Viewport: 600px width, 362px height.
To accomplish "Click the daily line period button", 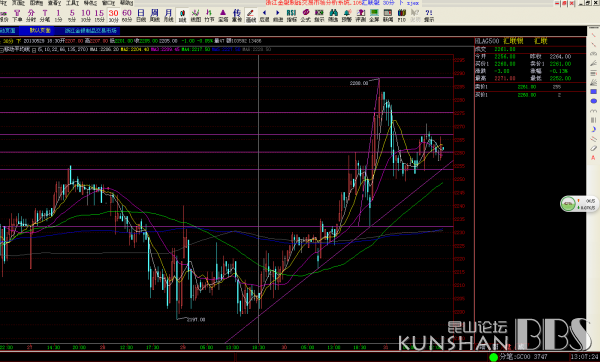I will [141, 15].
